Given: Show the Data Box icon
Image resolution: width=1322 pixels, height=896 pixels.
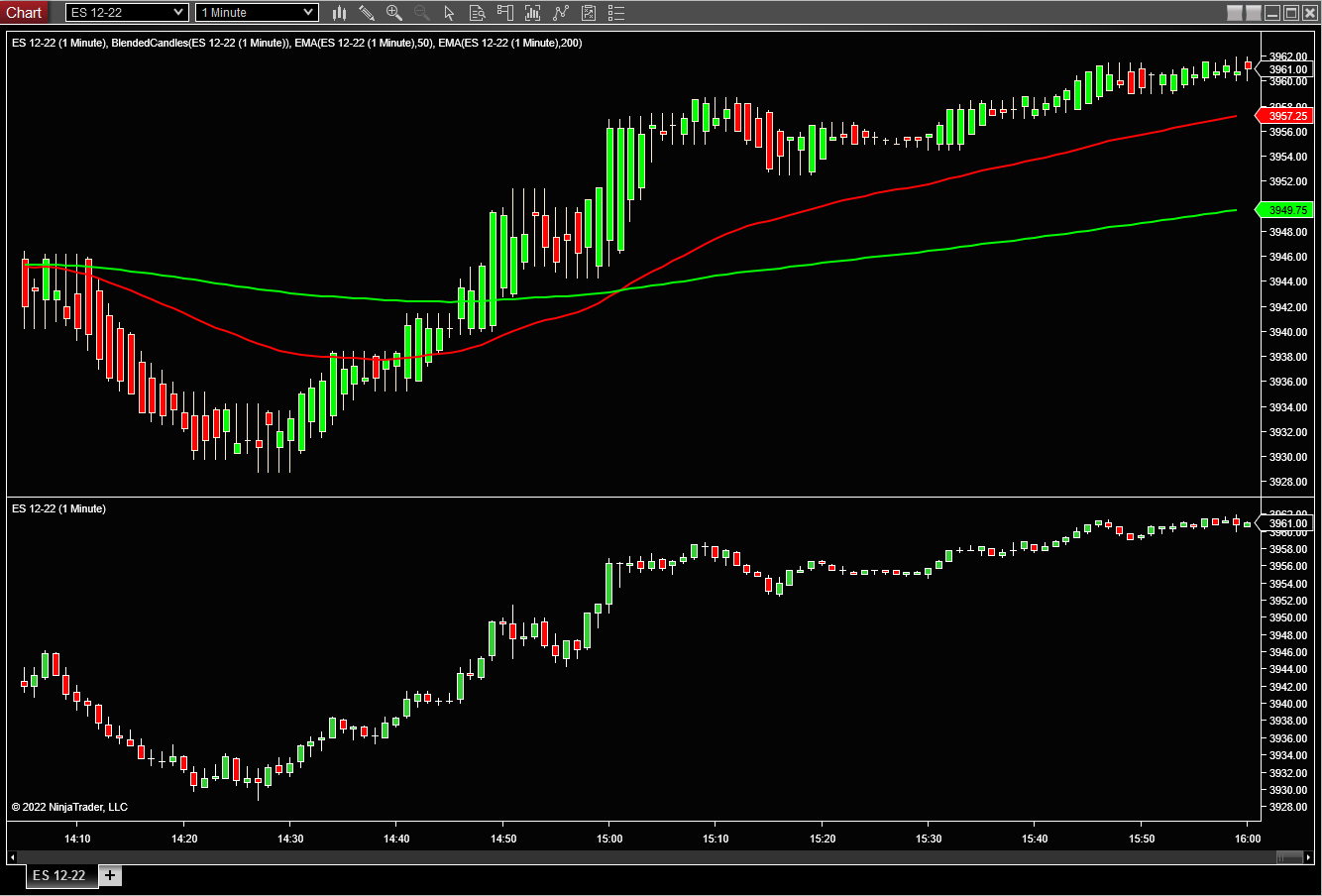Looking at the screenshot, I should click(477, 13).
